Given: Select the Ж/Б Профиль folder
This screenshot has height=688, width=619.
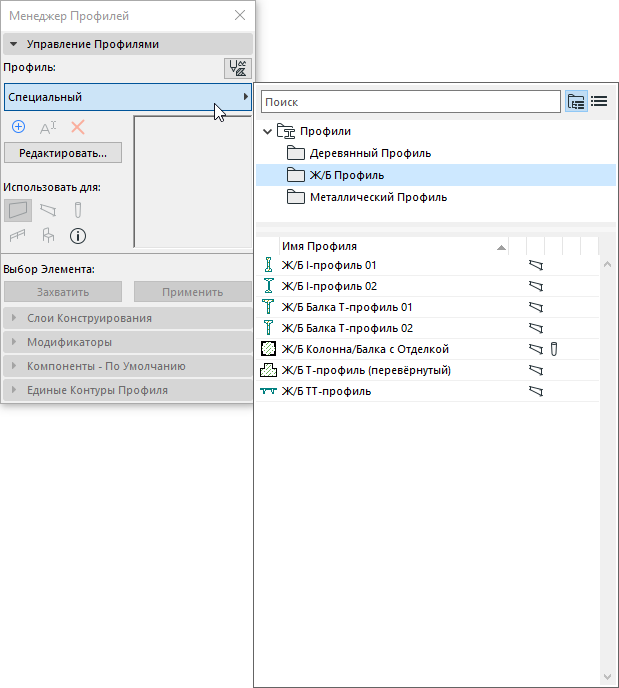Looking at the screenshot, I should pos(436,175).
